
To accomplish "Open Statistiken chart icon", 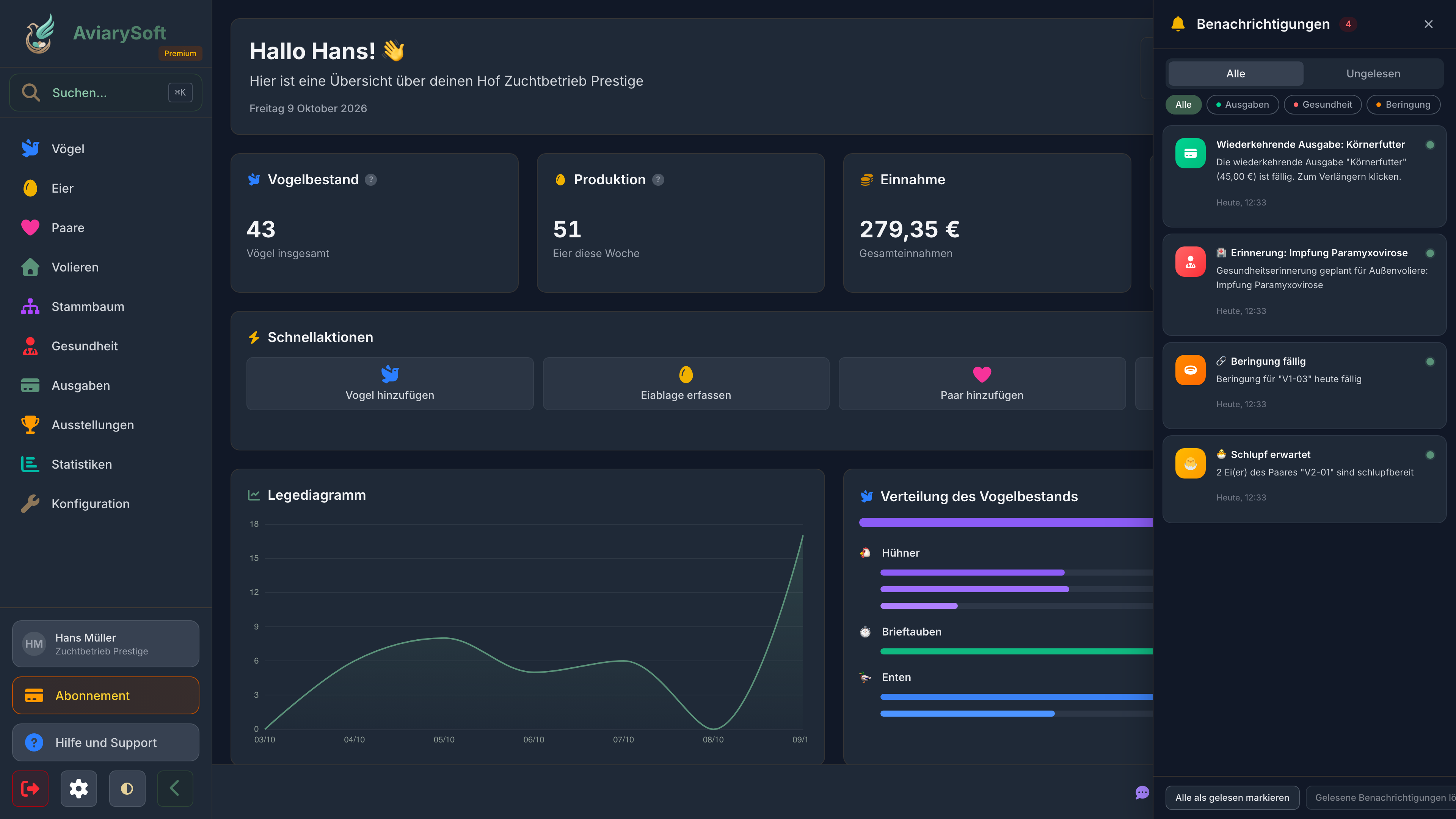I will [x=30, y=464].
